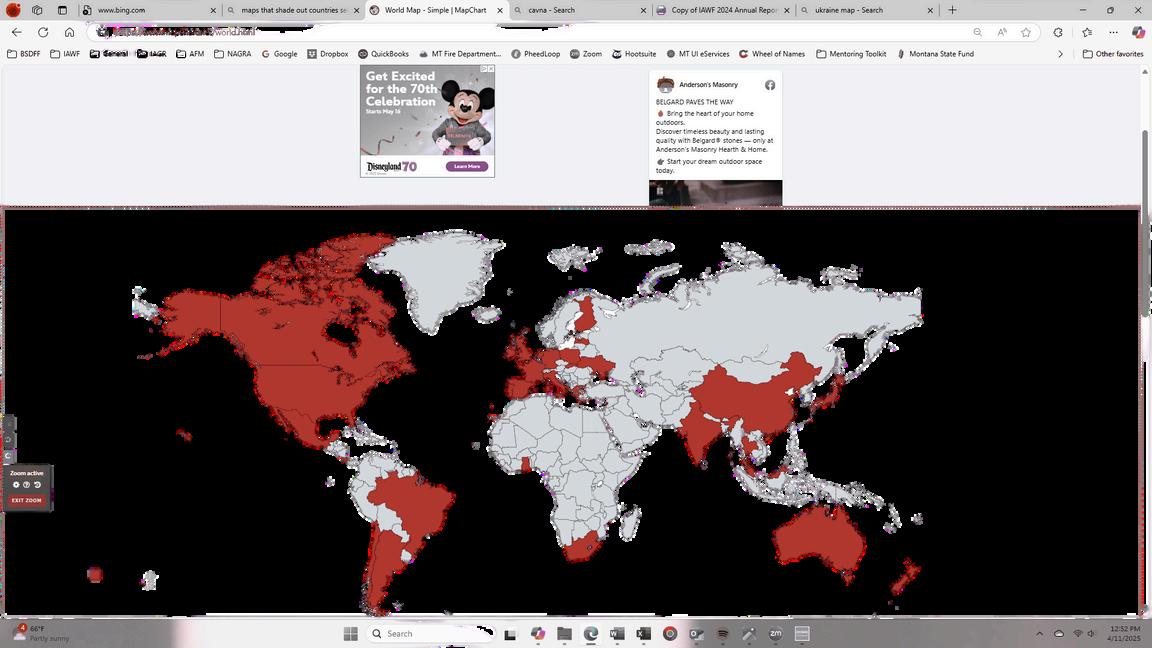Viewport: 1152px width, 648px height.
Task: Open the Wheel of Names bookmark
Action: [x=772, y=54]
